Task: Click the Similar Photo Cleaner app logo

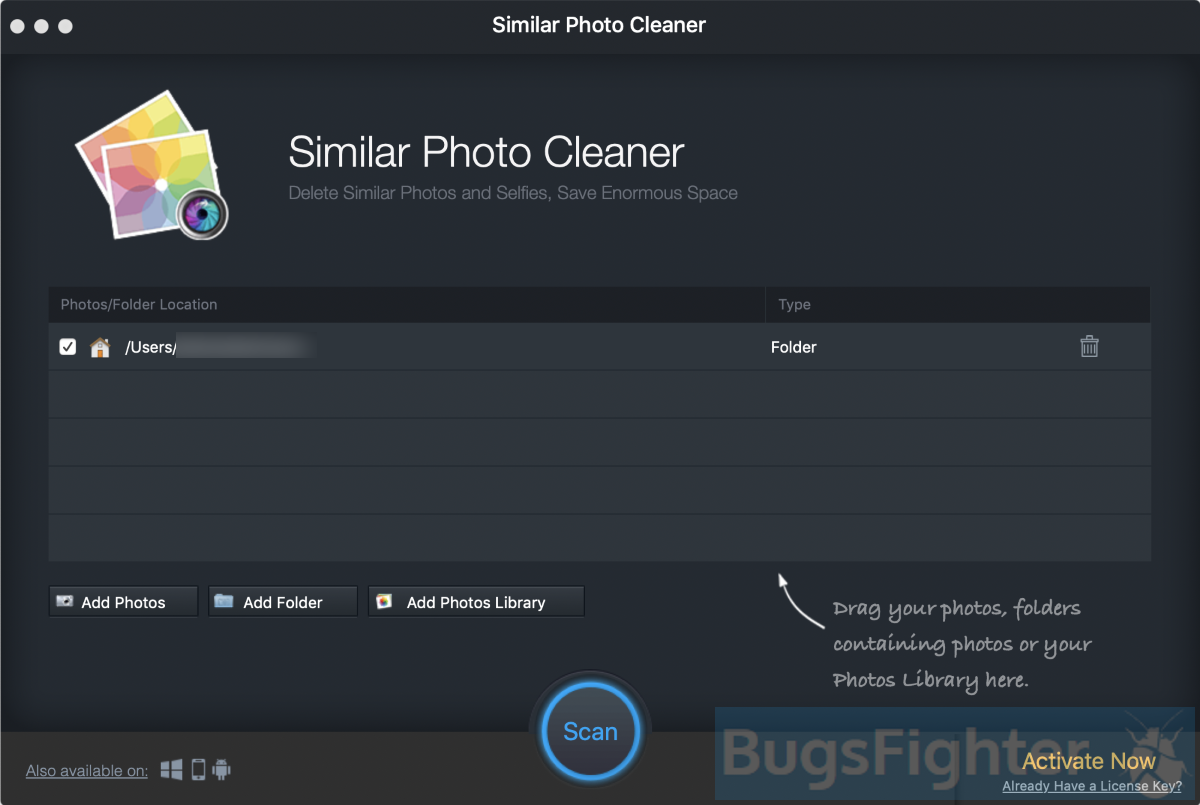Action: pos(152,166)
